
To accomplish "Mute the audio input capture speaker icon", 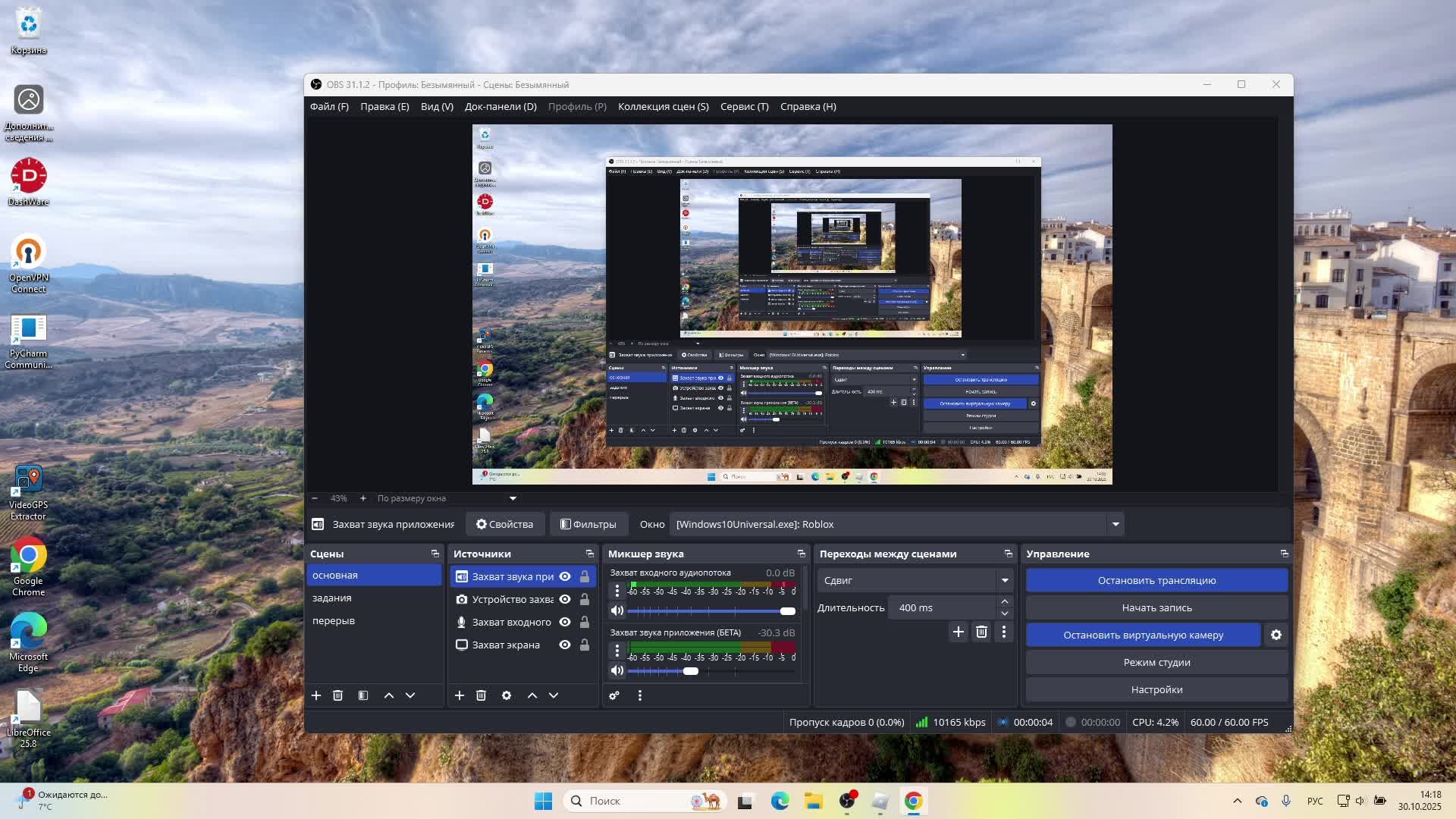I will [617, 610].
